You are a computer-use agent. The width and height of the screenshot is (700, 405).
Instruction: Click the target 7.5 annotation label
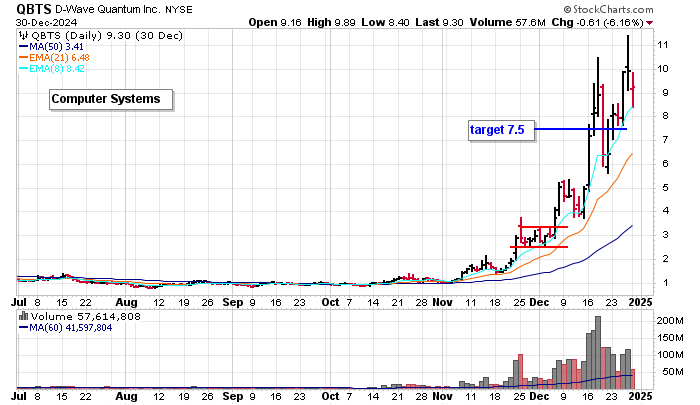click(x=501, y=130)
